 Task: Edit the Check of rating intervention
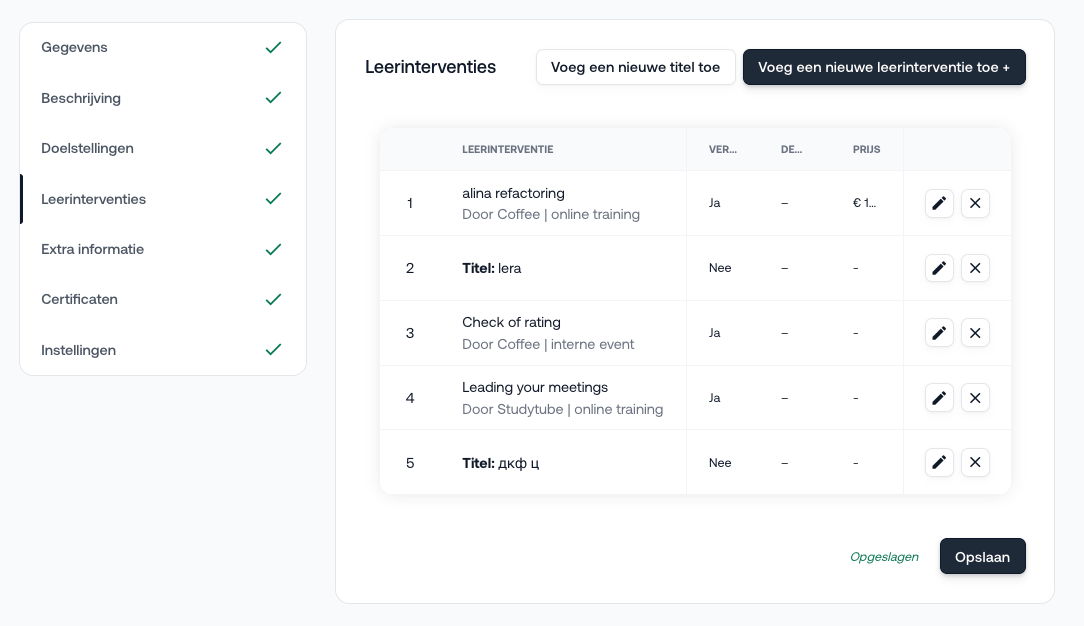pyautogui.click(x=939, y=333)
